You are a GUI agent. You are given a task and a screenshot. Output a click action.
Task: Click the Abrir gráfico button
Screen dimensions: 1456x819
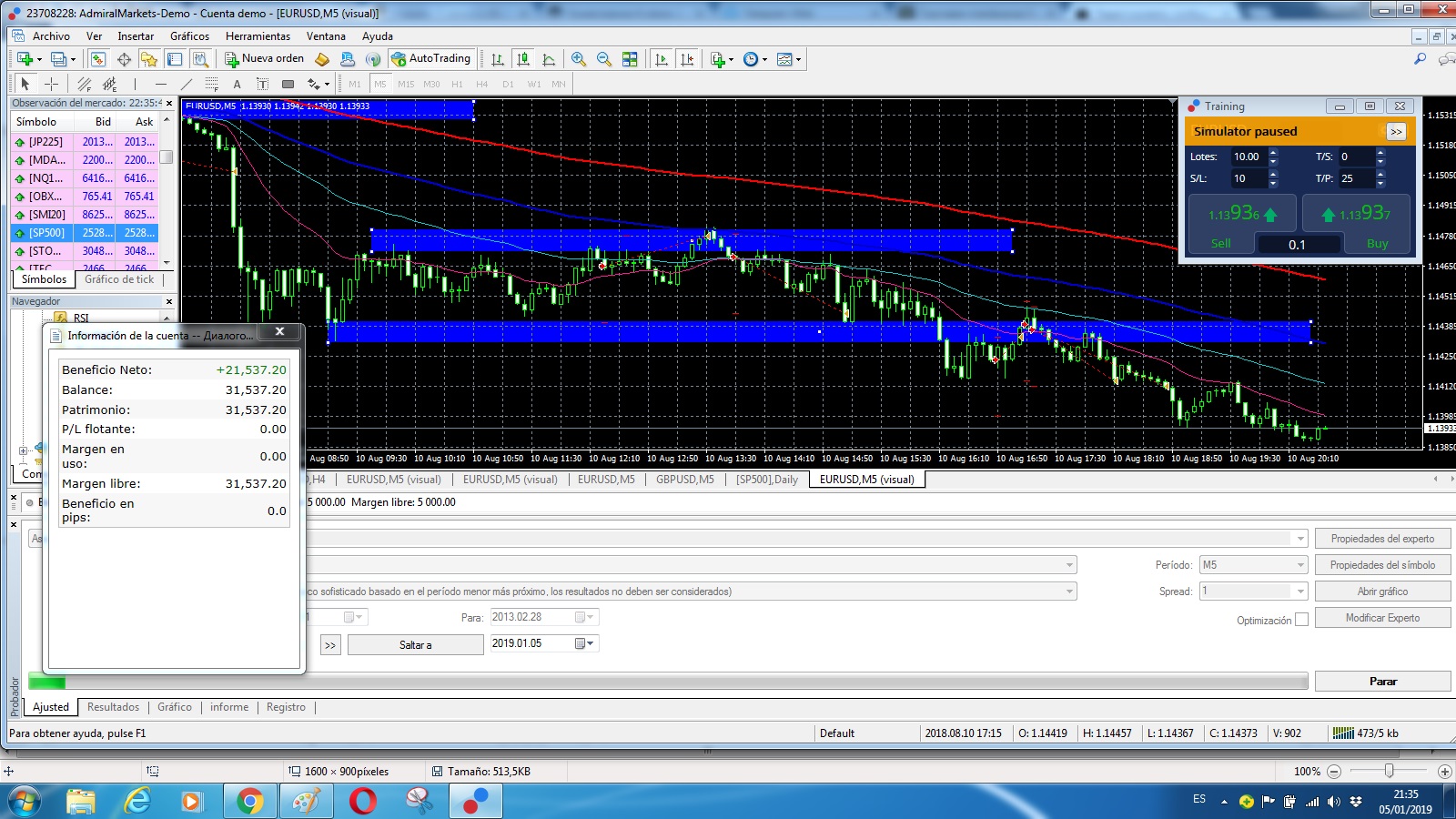[1382, 591]
